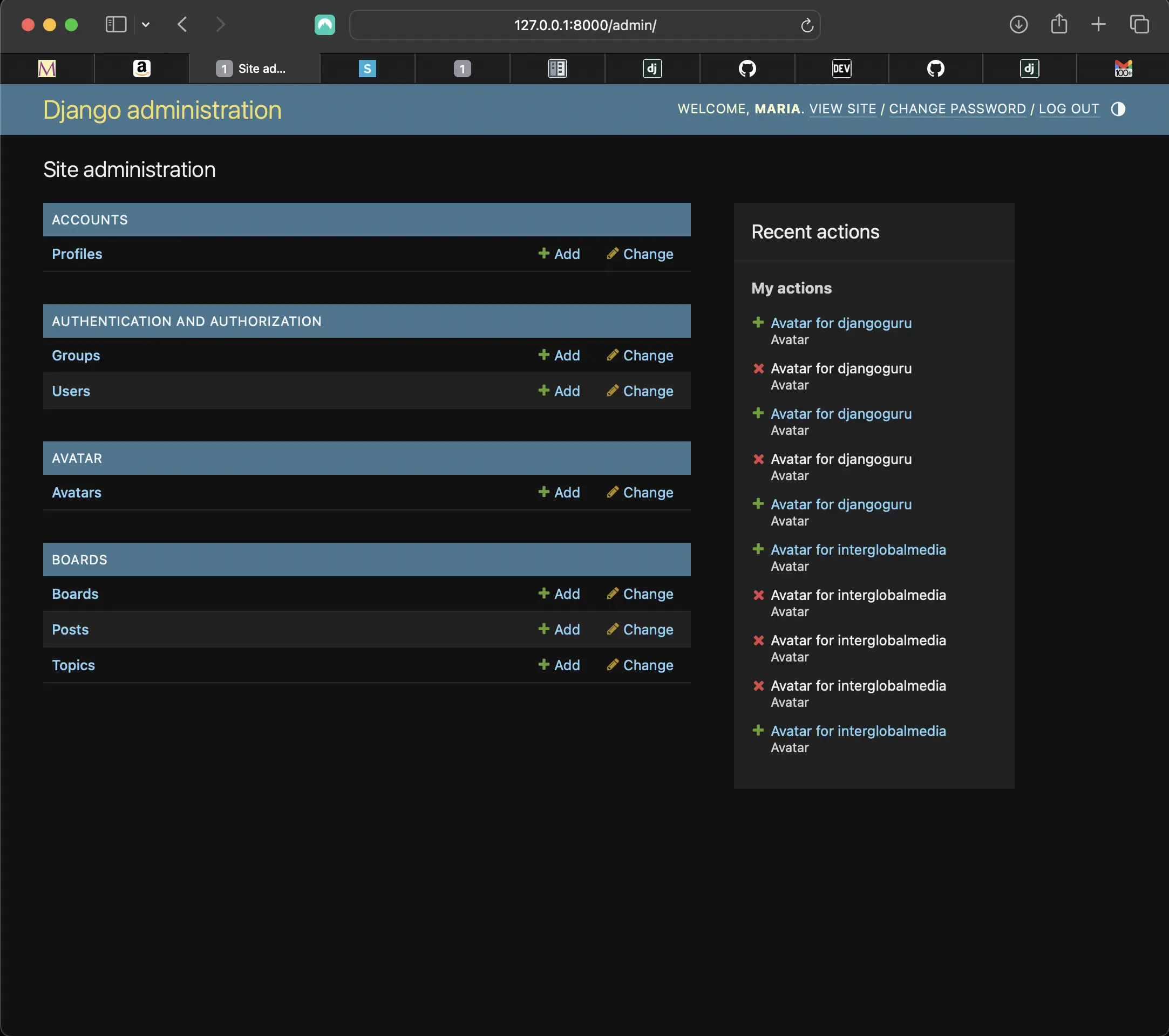This screenshot has height=1036, width=1169.
Task: Select the Site ad... tab
Action: tap(255, 69)
